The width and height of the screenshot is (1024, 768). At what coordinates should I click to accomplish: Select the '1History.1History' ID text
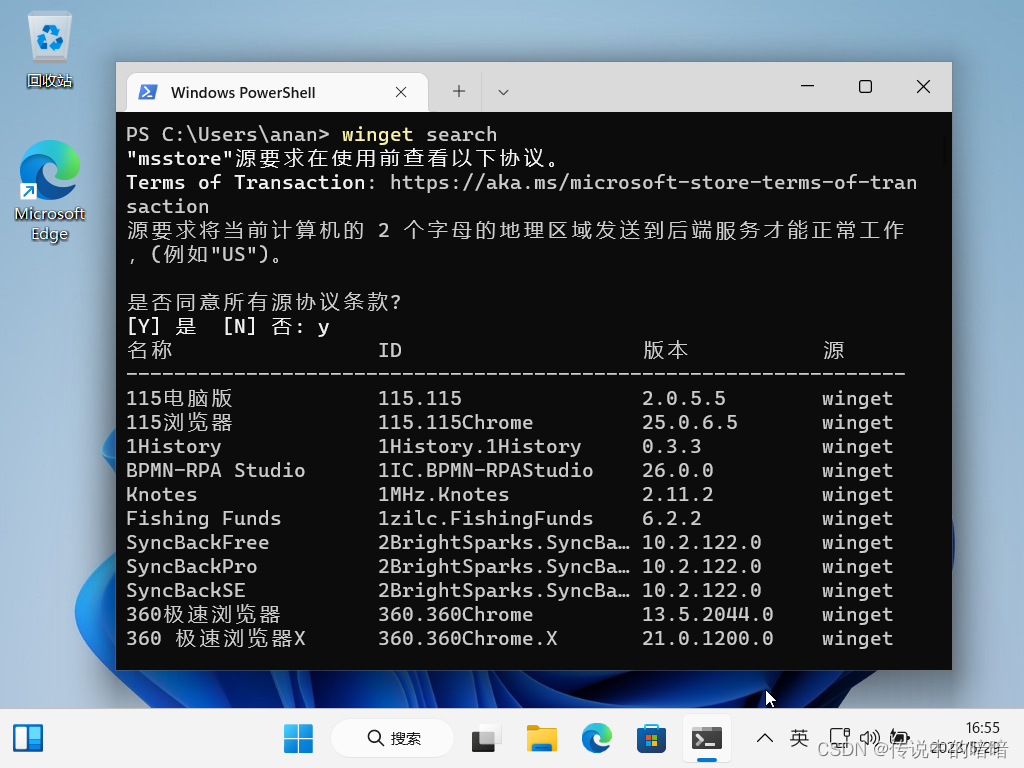point(480,447)
